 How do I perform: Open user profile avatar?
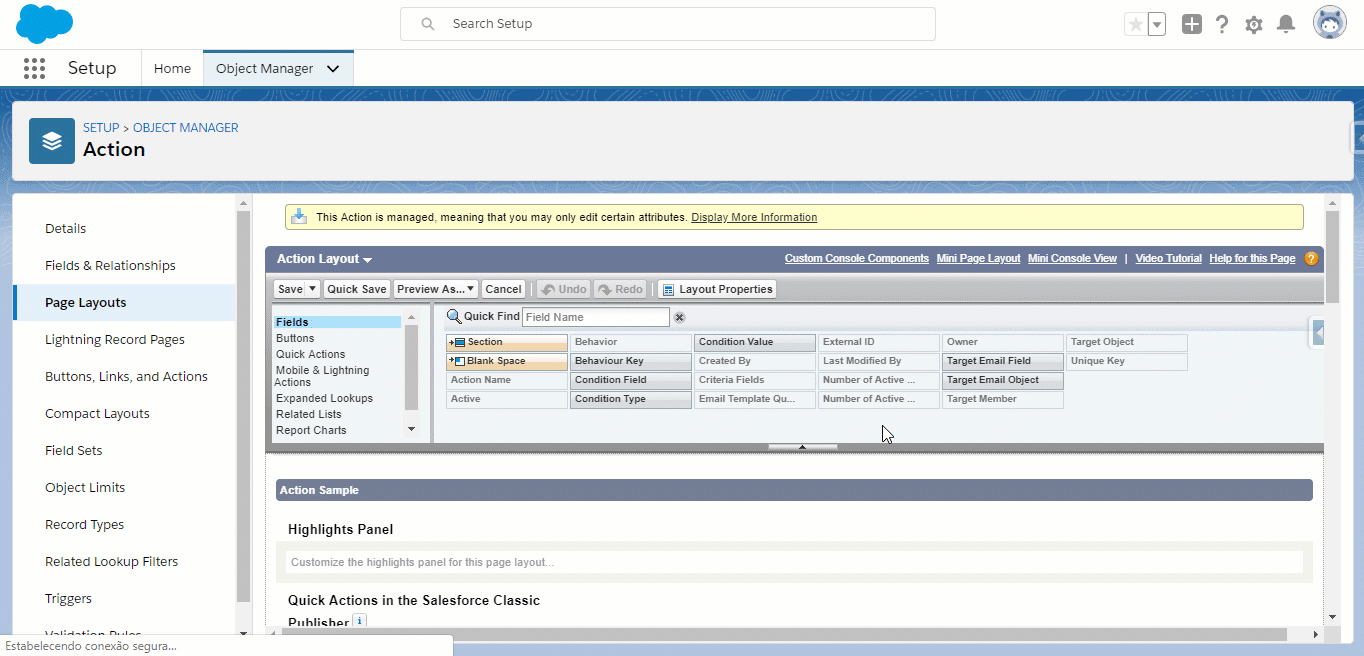[x=1330, y=23]
